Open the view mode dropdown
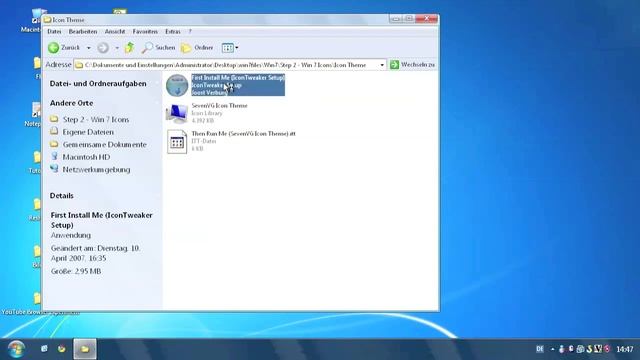 click(230, 48)
